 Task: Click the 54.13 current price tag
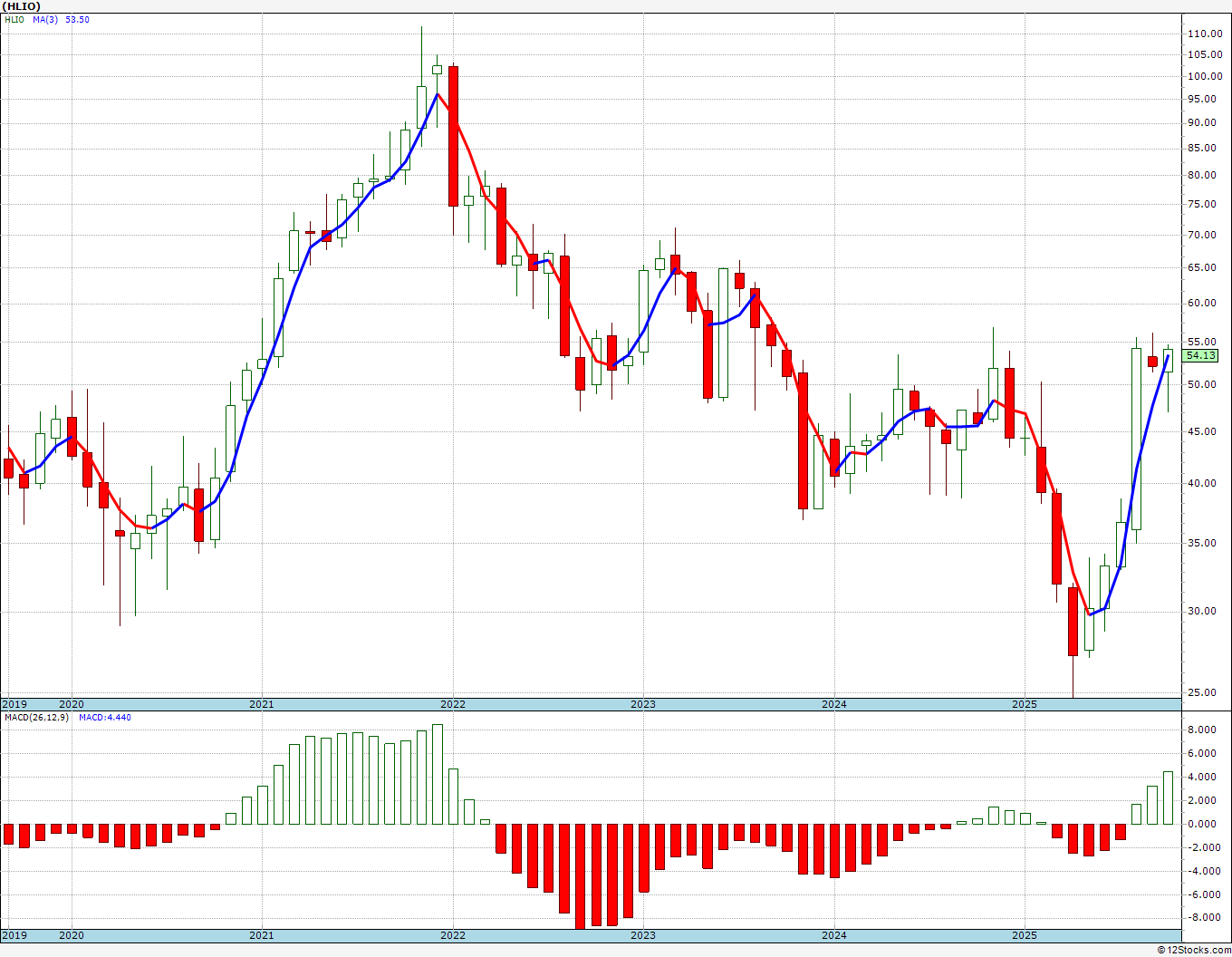click(x=1200, y=356)
